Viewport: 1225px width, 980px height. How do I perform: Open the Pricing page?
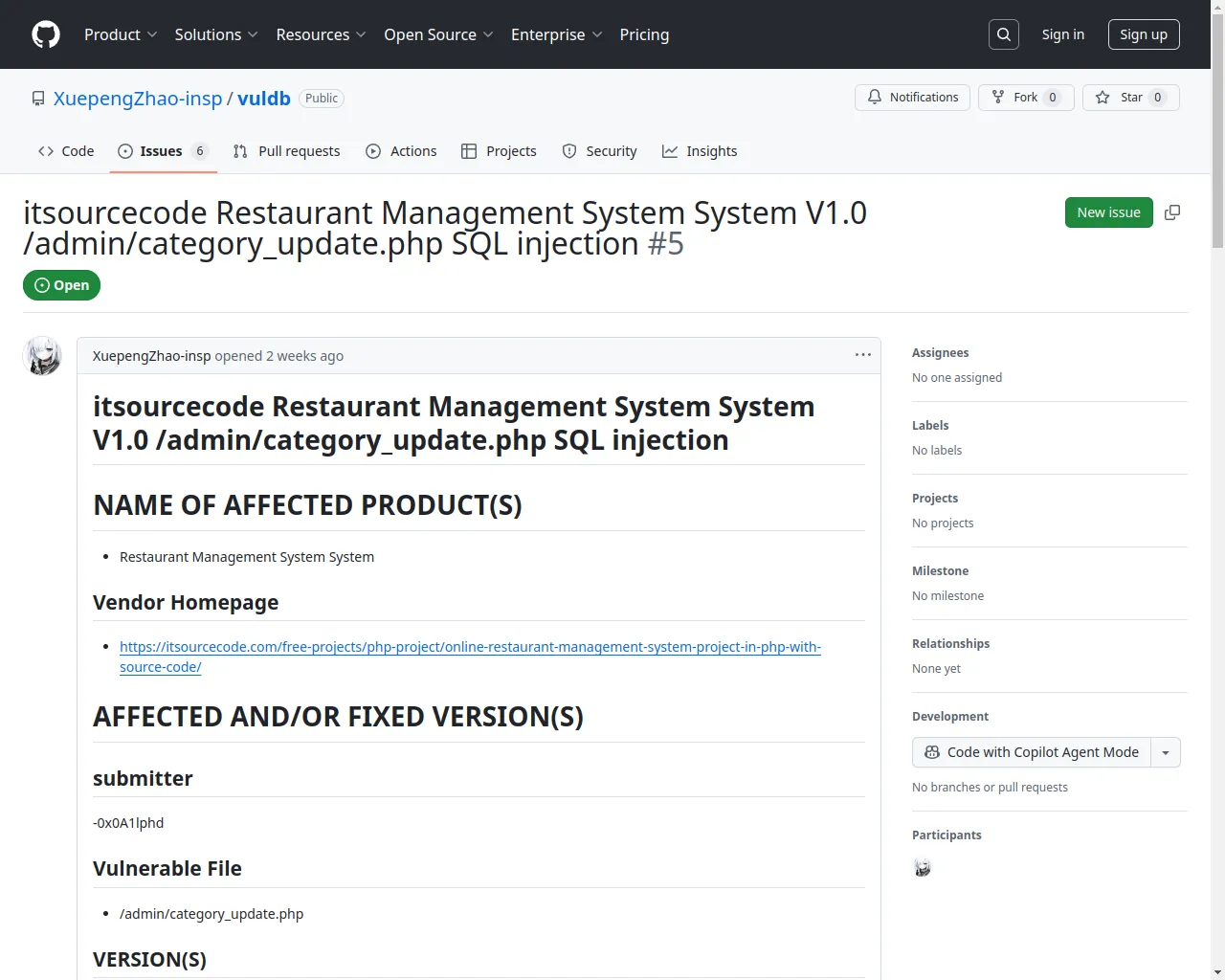pos(644,34)
